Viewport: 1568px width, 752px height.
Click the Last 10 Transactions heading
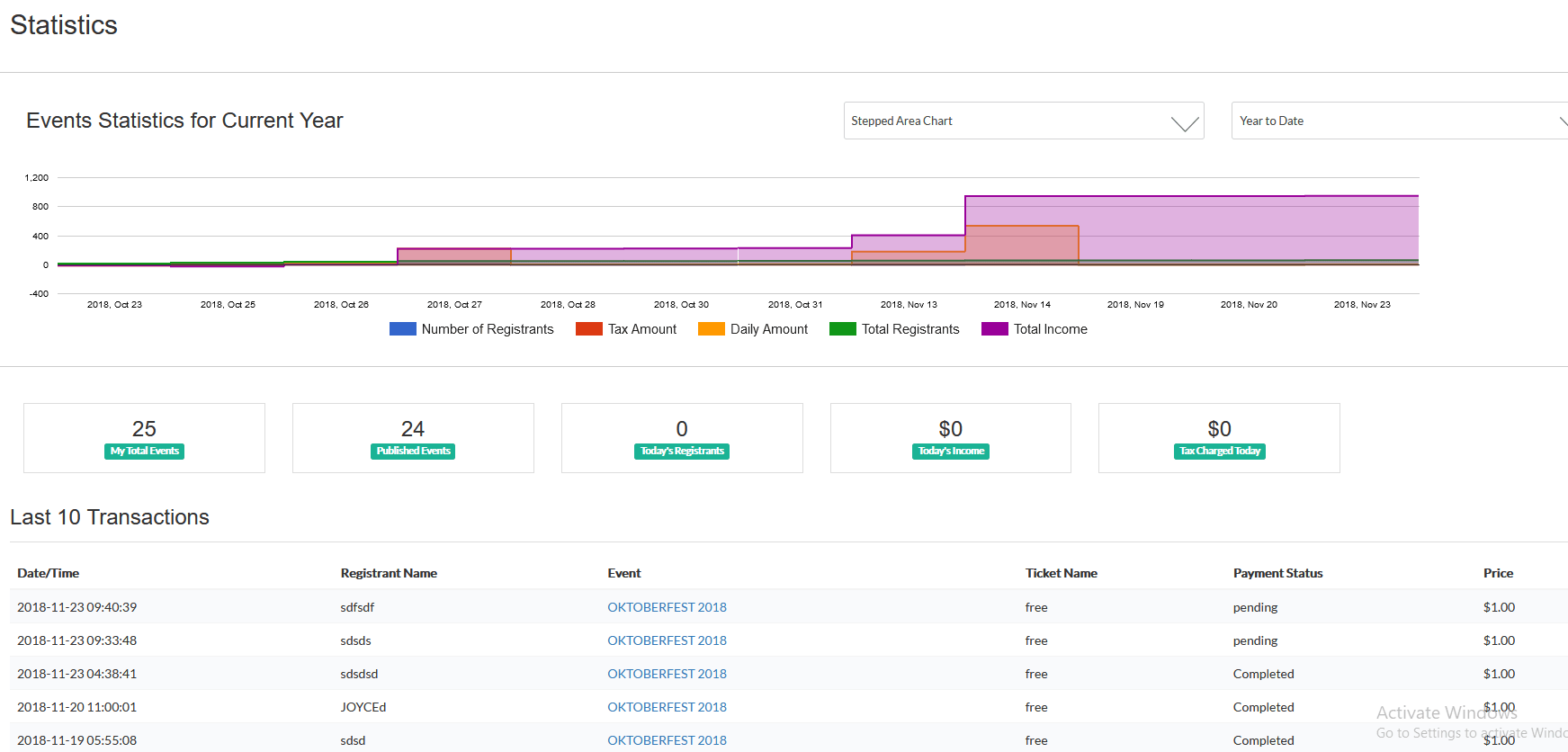coord(110,517)
